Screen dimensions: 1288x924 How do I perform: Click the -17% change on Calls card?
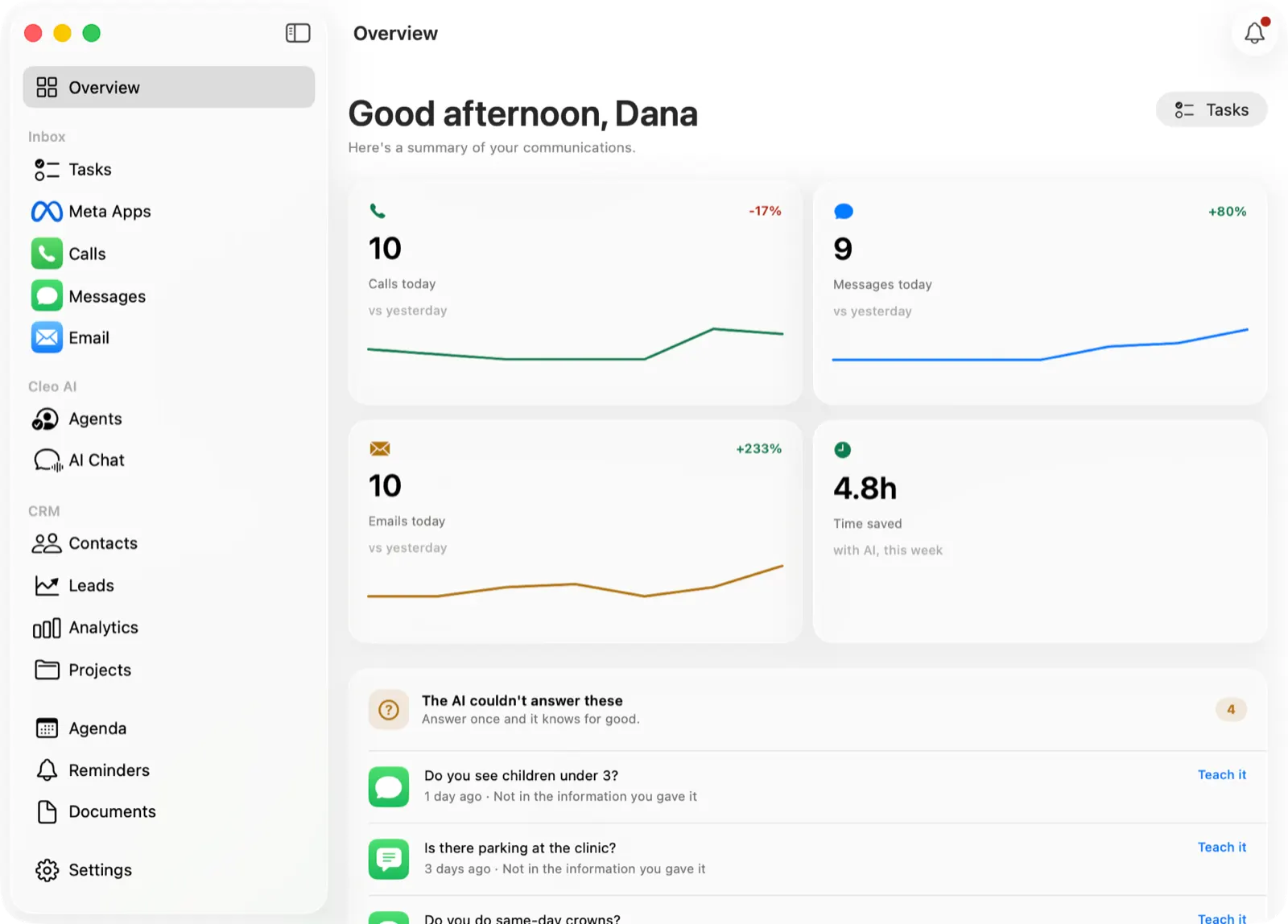coord(766,211)
